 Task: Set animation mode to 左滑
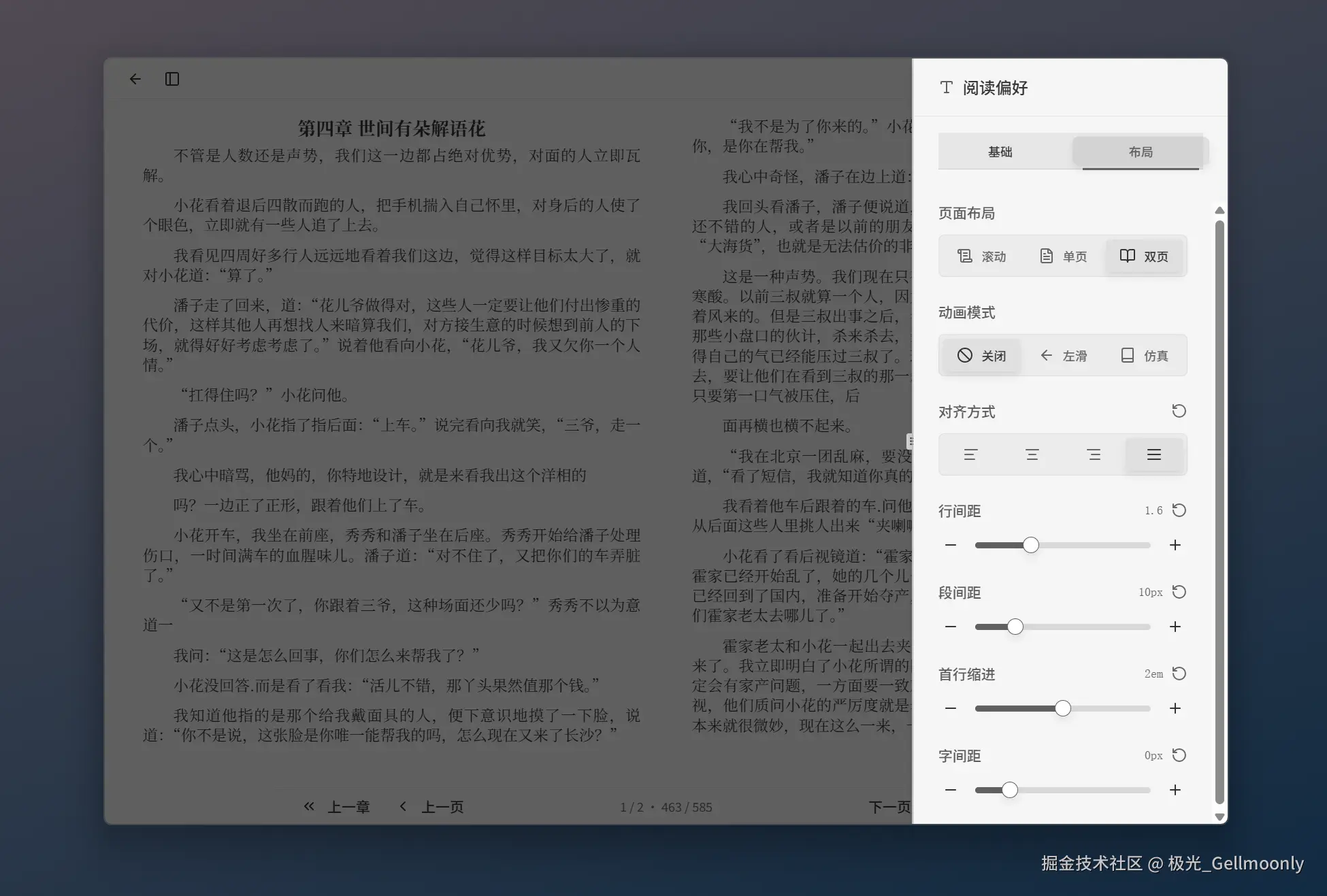click(1064, 355)
